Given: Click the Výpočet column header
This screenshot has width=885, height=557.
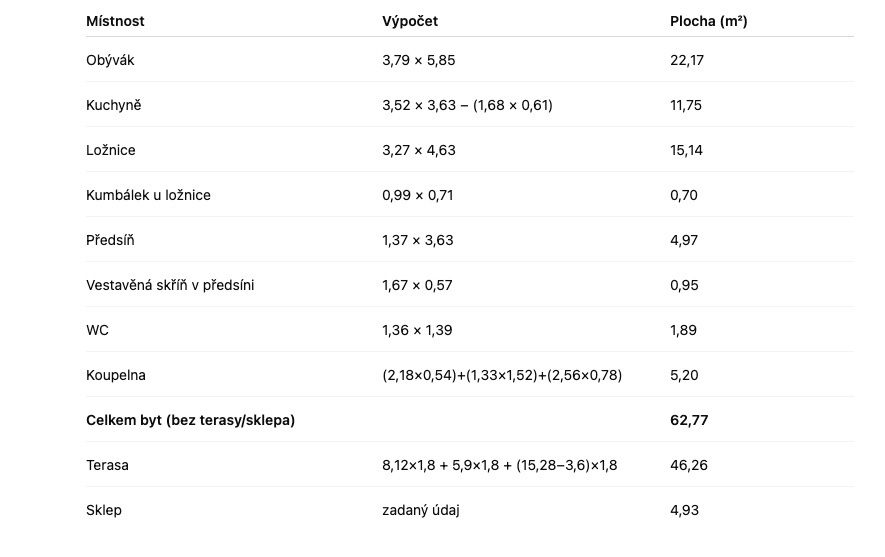Looking at the screenshot, I should pyautogui.click(x=410, y=21).
